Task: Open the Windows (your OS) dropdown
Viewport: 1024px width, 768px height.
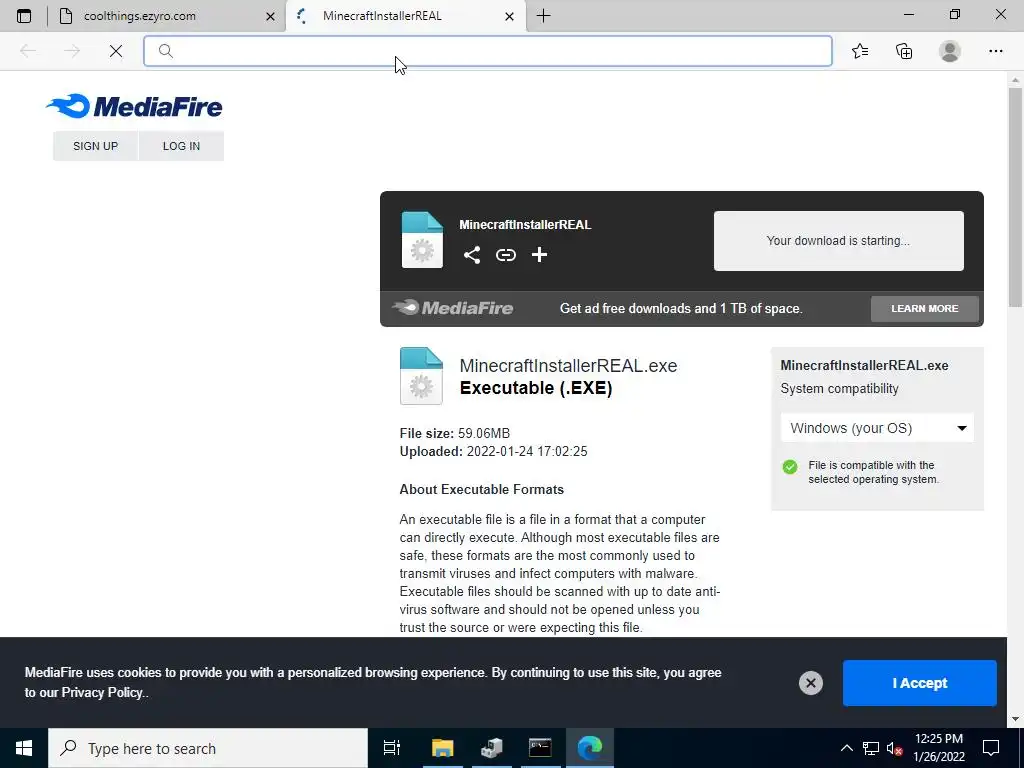Action: point(877,428)
